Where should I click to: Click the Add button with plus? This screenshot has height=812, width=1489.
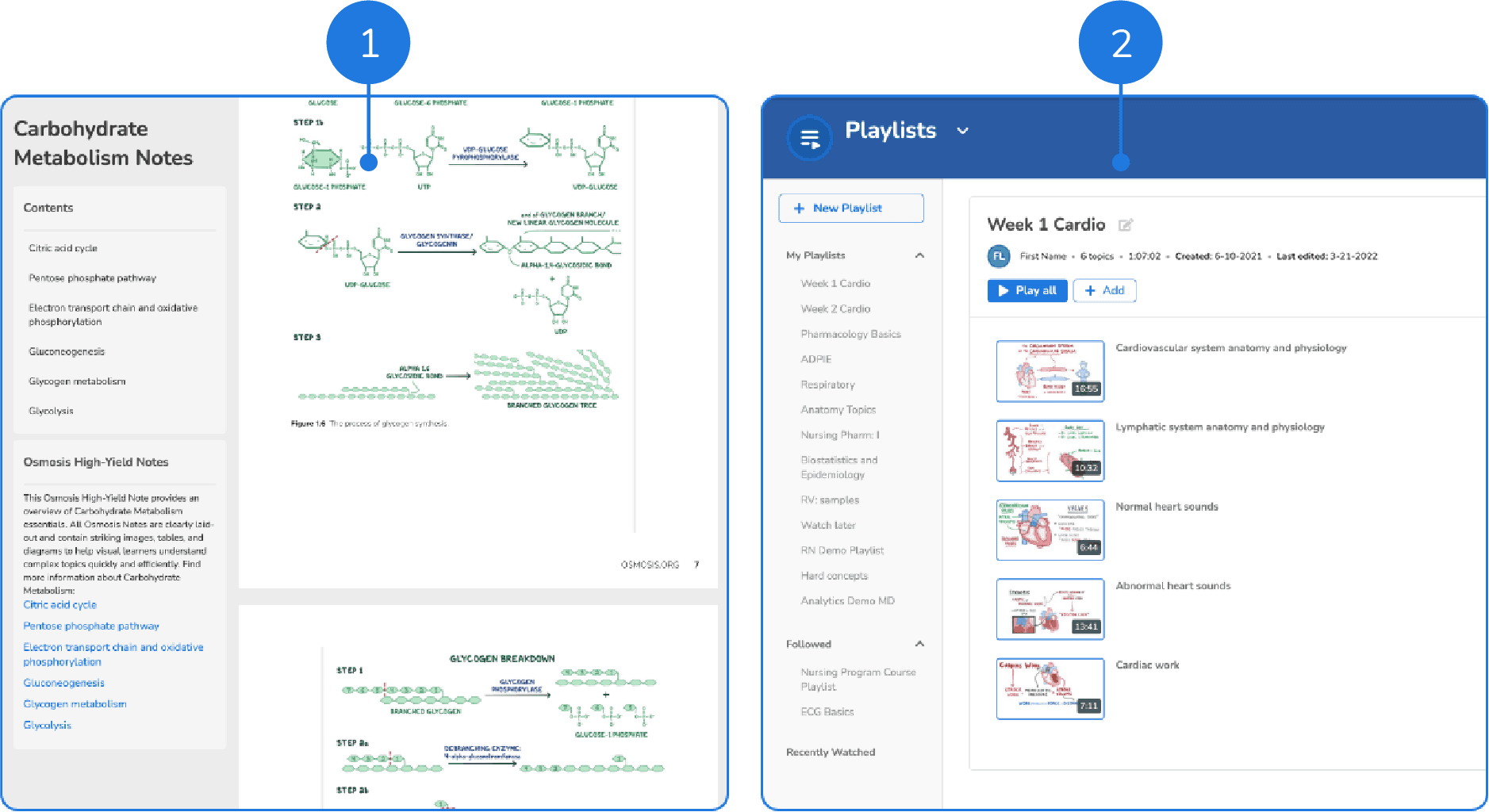pyautogui.click(x=1104, y=291)
